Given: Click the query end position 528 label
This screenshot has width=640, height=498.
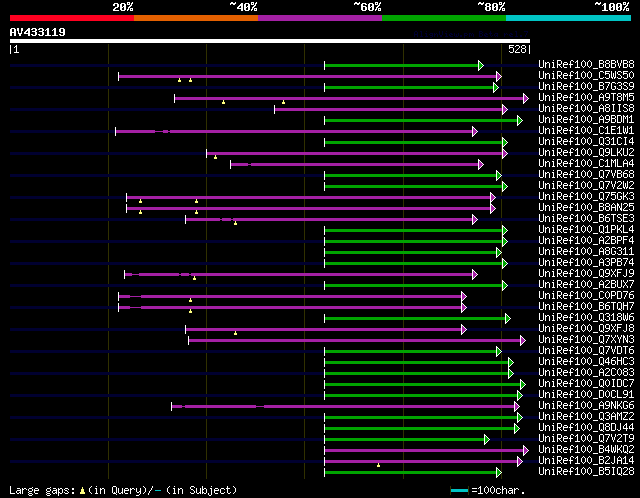Looking at the screenshot, I should (x=517, y=49).
